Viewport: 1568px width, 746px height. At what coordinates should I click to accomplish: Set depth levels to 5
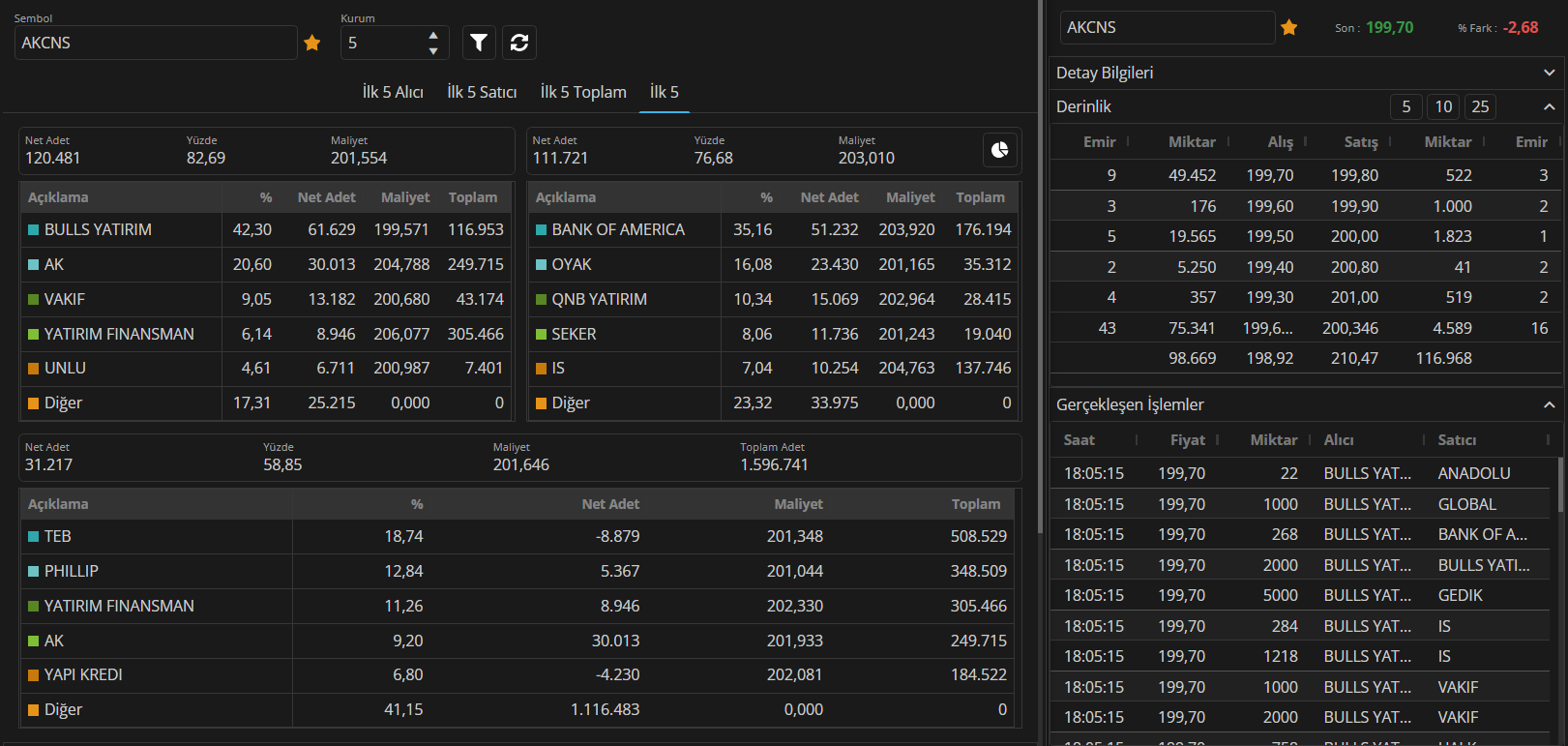click(x=1406, y=106)
